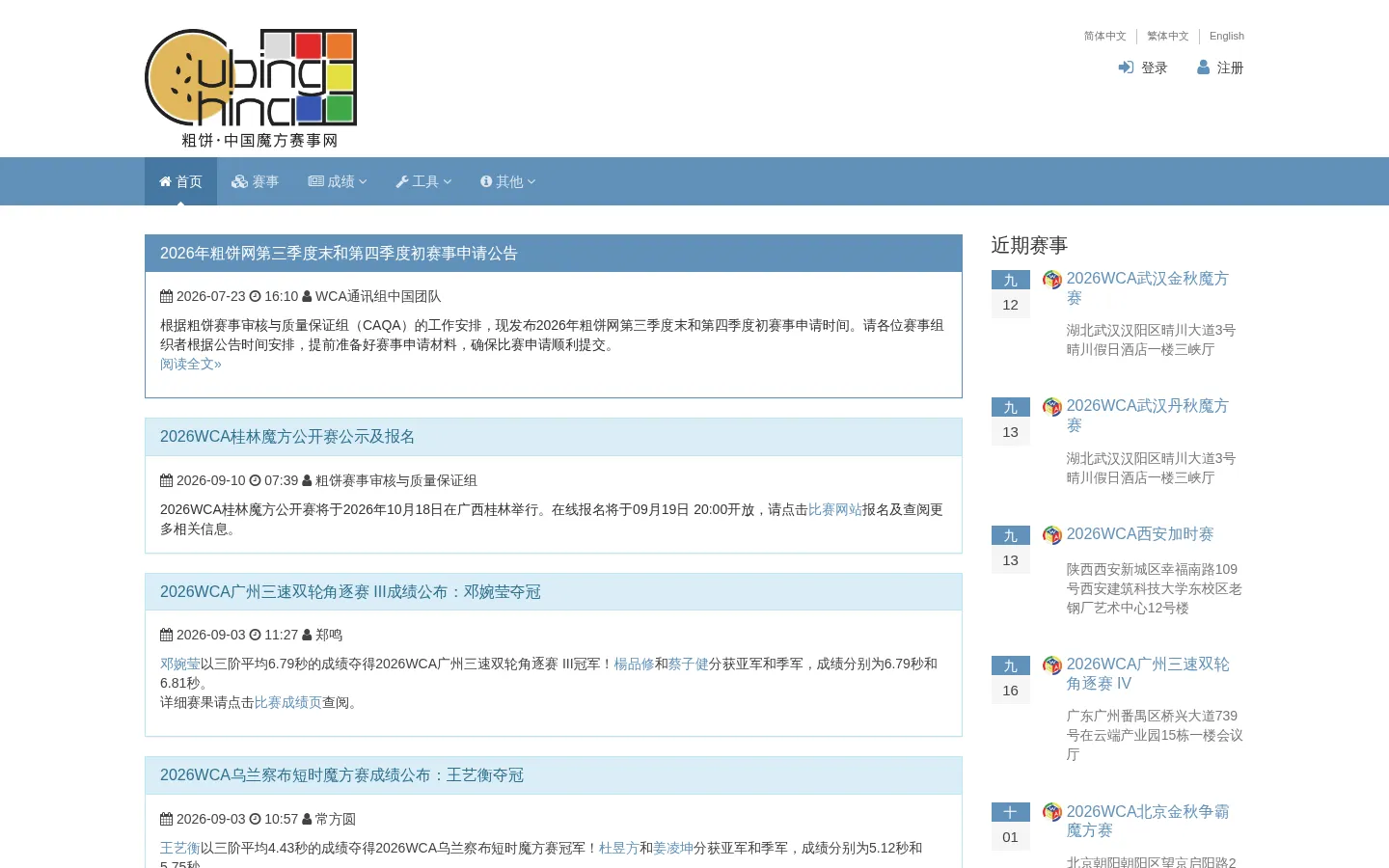Click the WCA logo beside 广州三速双轮角逐赛 IV
1389x868 pixels.
[x=1052, y=665]
